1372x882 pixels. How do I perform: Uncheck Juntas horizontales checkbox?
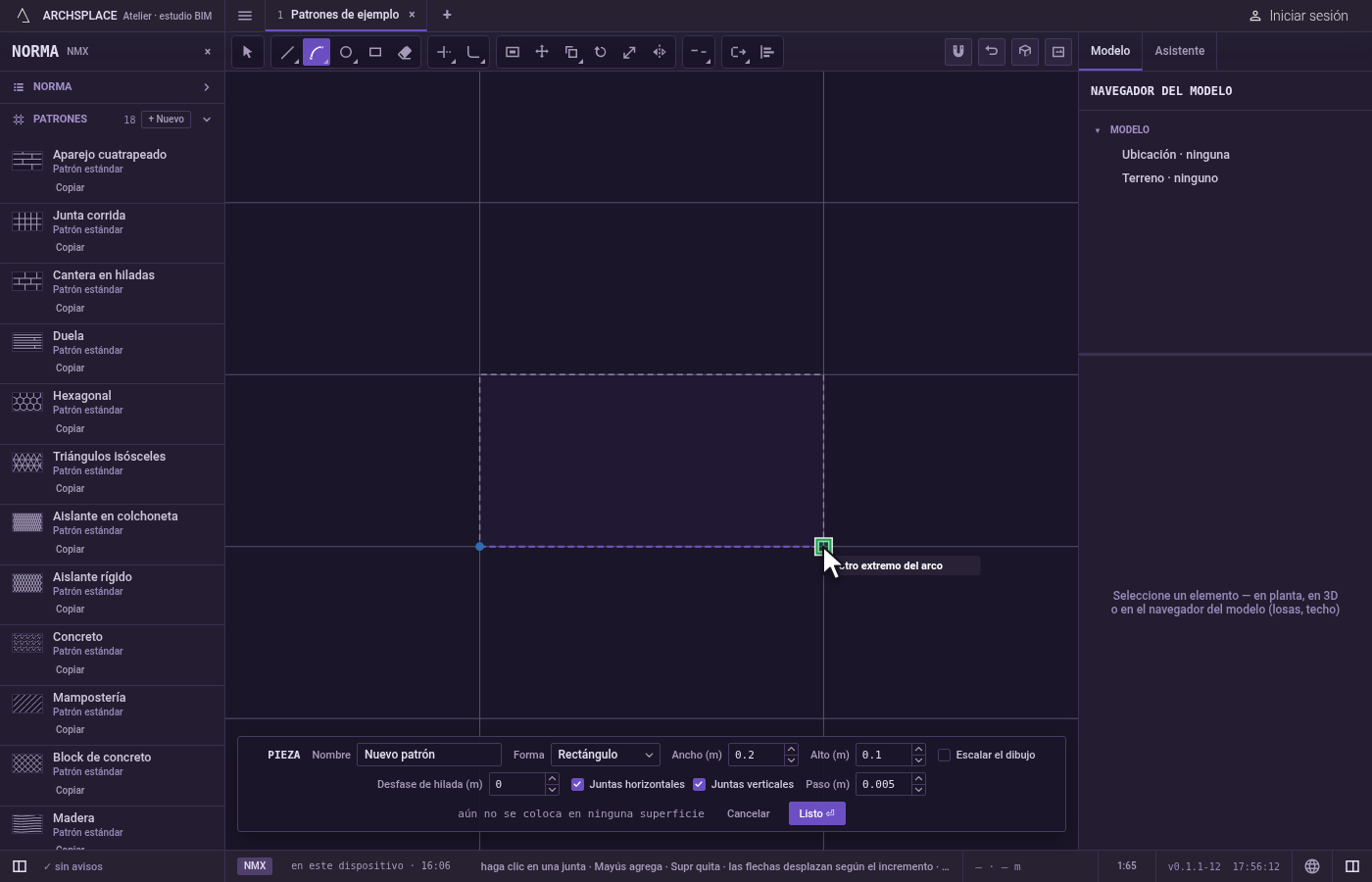tap(577, 784)
